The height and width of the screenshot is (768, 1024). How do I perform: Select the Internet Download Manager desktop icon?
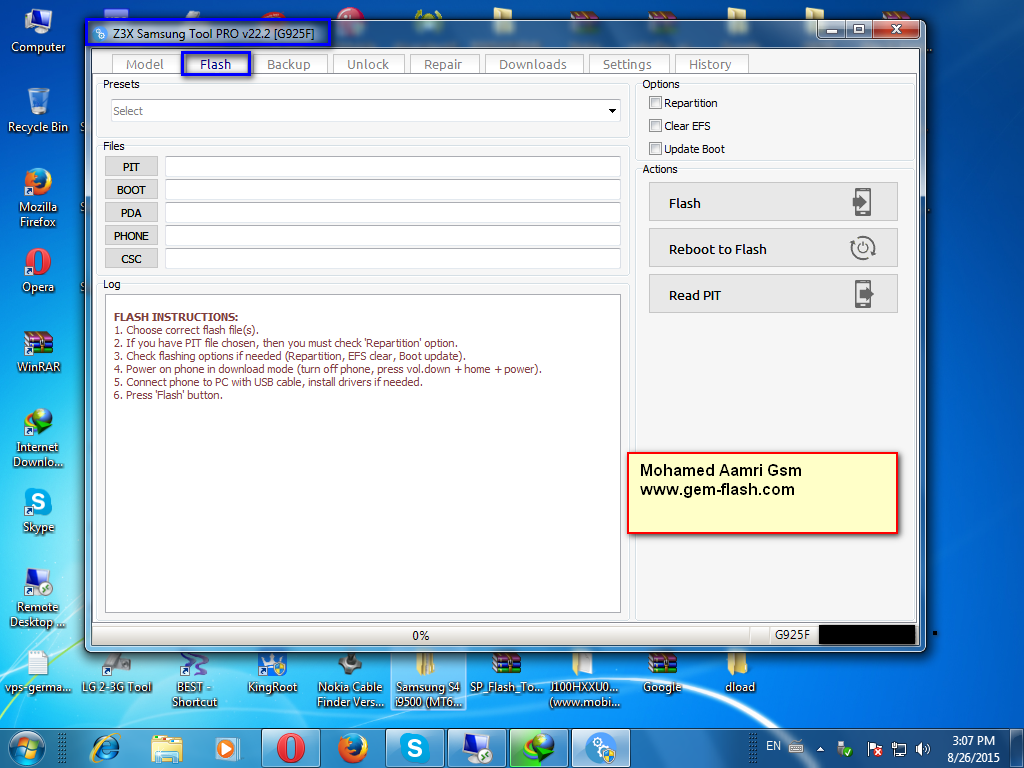[x=38, y=438]
